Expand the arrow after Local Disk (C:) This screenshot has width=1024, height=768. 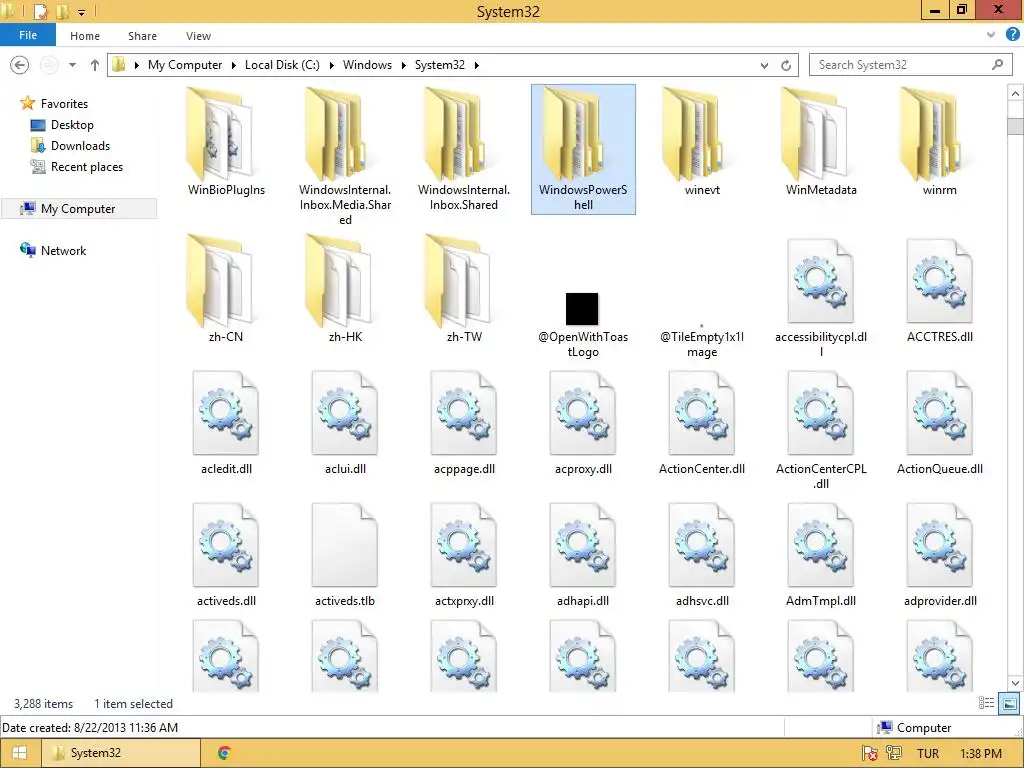point(332,65)
